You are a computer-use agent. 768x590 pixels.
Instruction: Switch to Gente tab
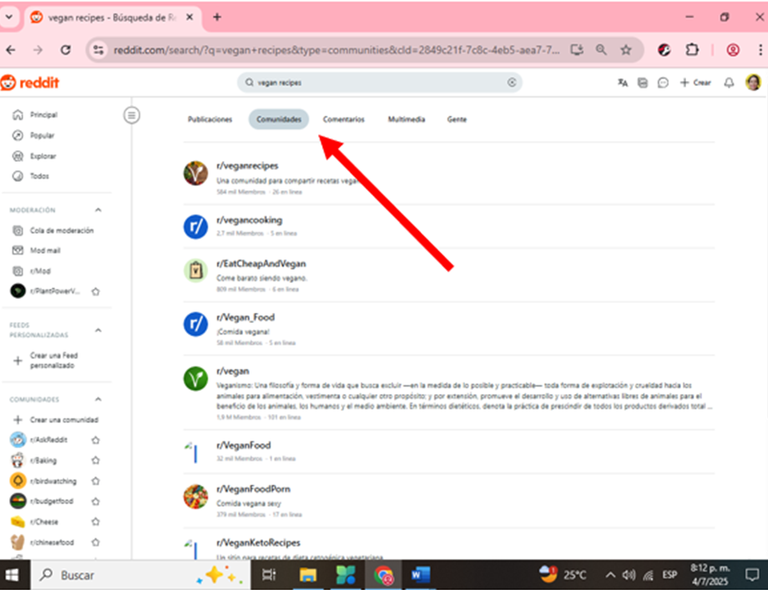pos(456,119)
